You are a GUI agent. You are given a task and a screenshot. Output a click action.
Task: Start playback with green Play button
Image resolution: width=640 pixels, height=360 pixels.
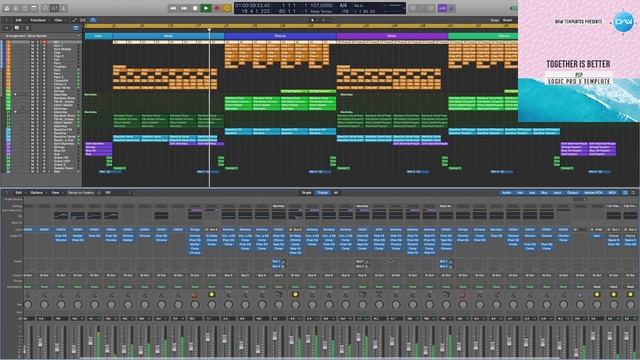[x=206, y=8]
